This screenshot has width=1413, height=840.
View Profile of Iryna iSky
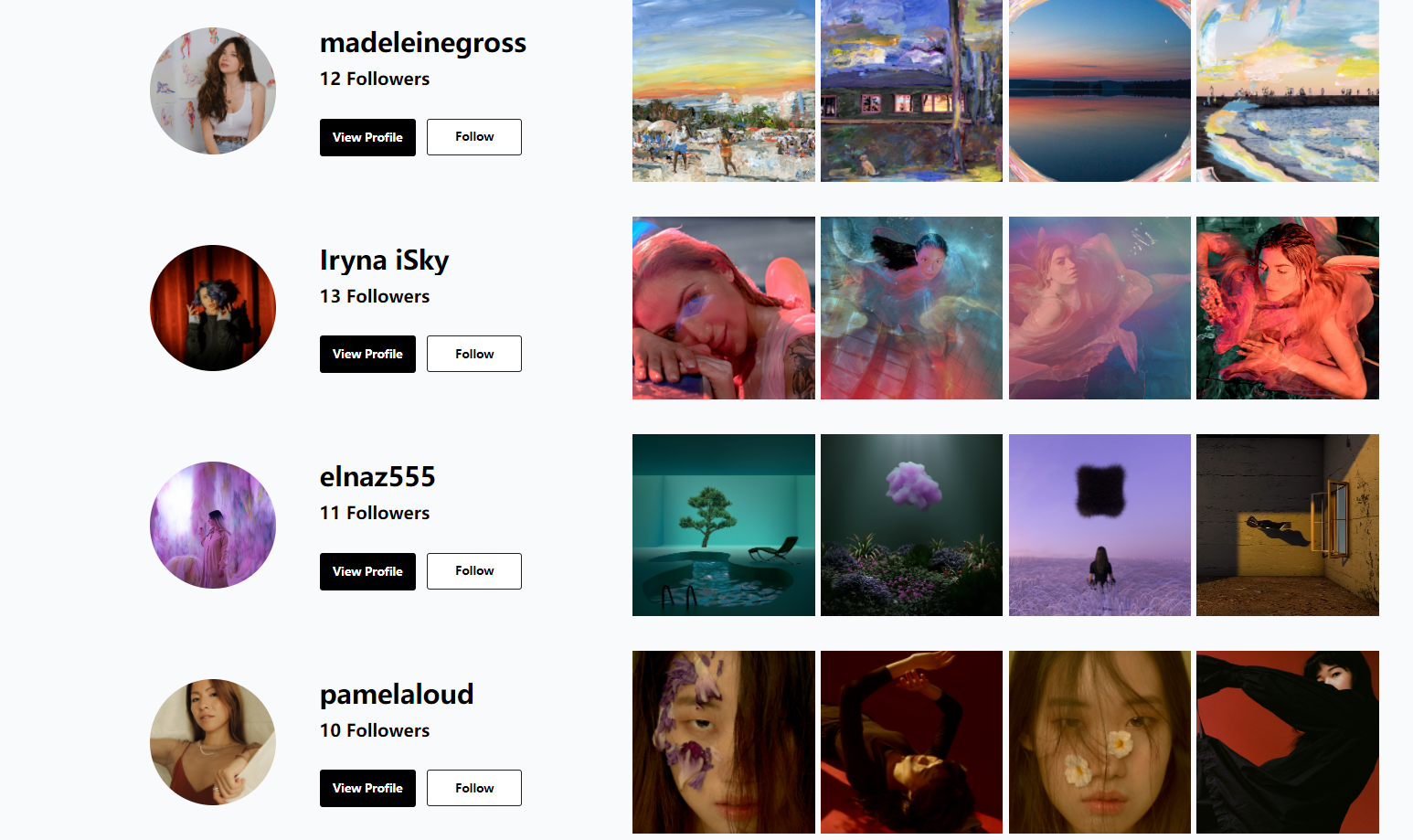click(x=367, y=354)
